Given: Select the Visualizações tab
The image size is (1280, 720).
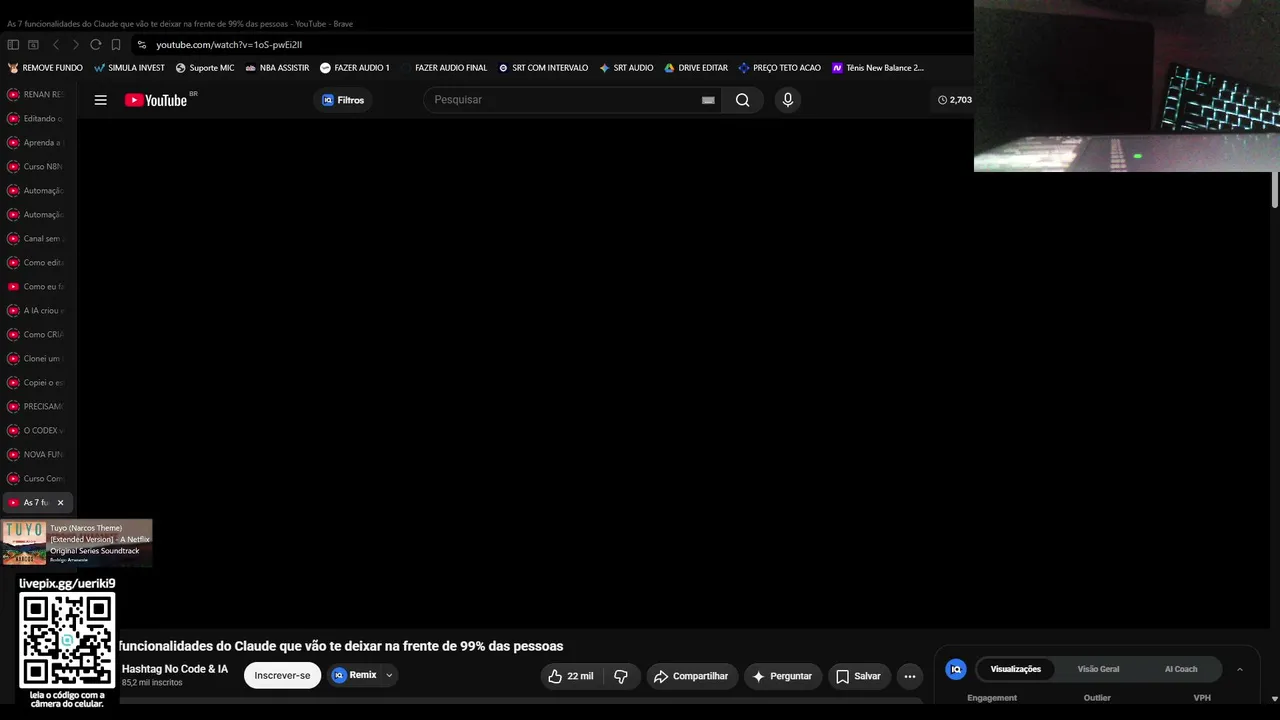Looking at the screenshot, I should pos(1015,669).
